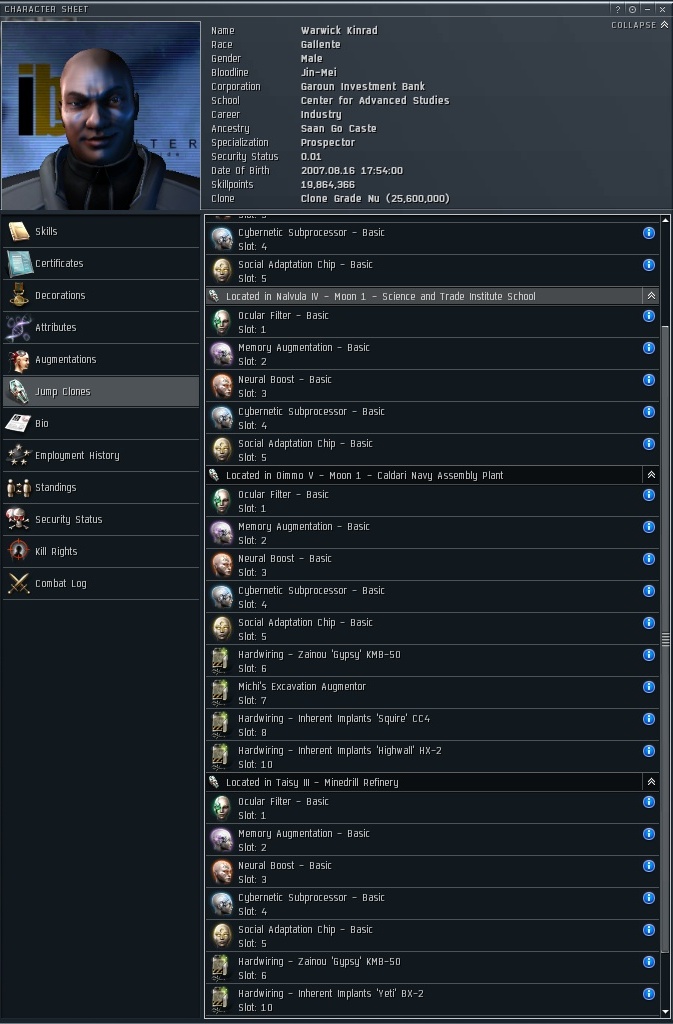The width and height of the screenshot is (673, 1024).
Task: Open the Augmentations section
Action: [101, 359]
